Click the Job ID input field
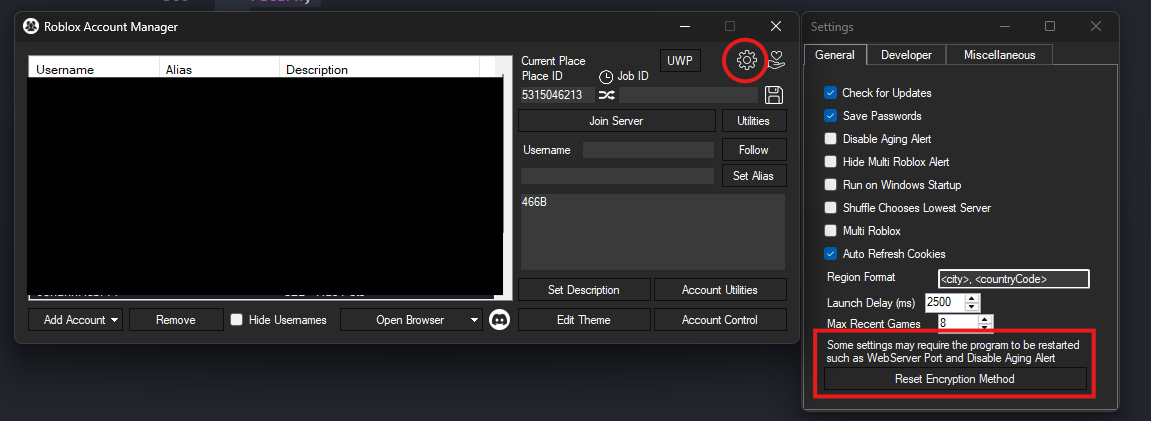Viewport: 1151px width, 421px height. pyautogui.click(x=689, y=95)
